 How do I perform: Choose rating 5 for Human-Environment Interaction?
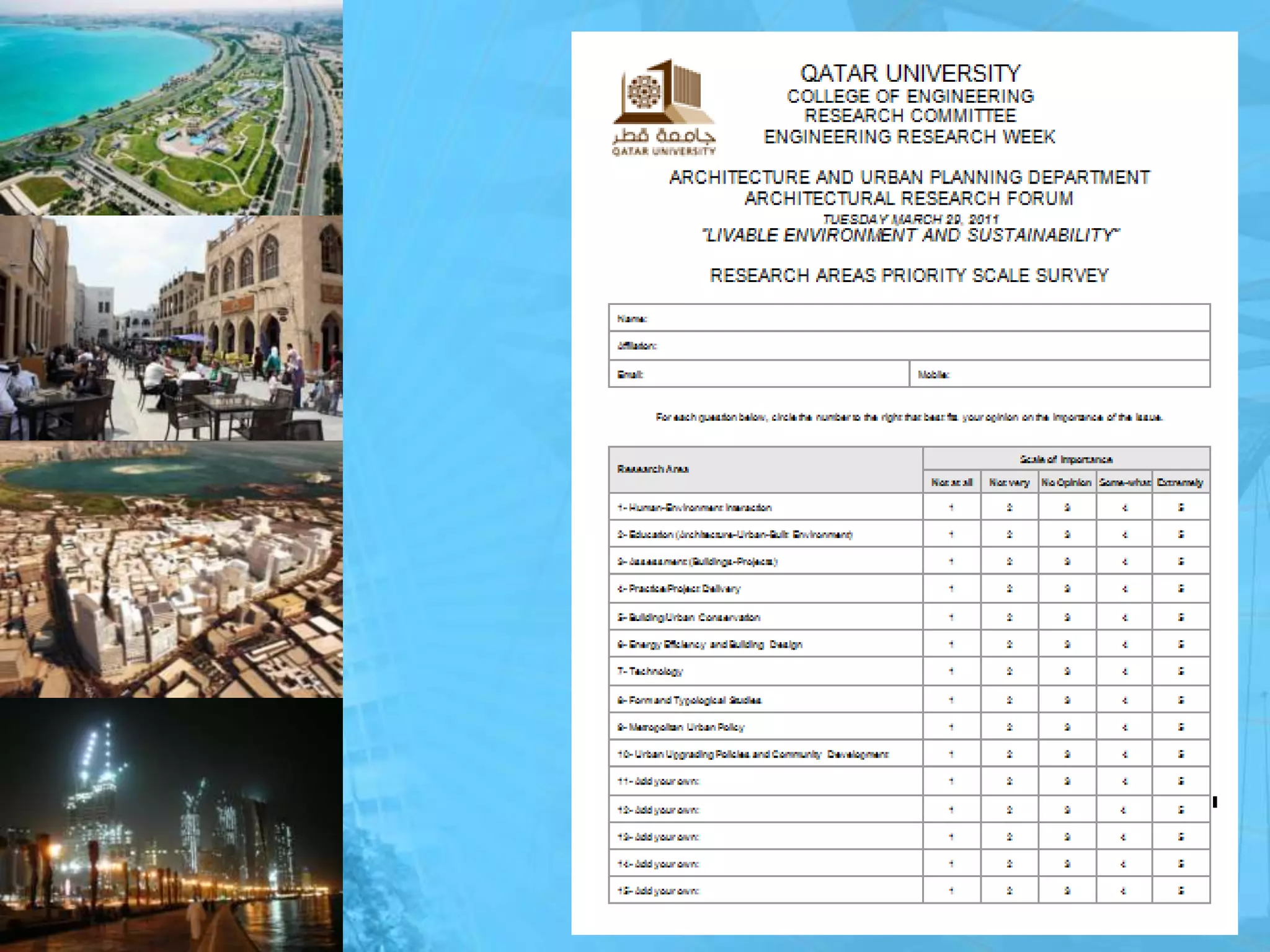1181,508
